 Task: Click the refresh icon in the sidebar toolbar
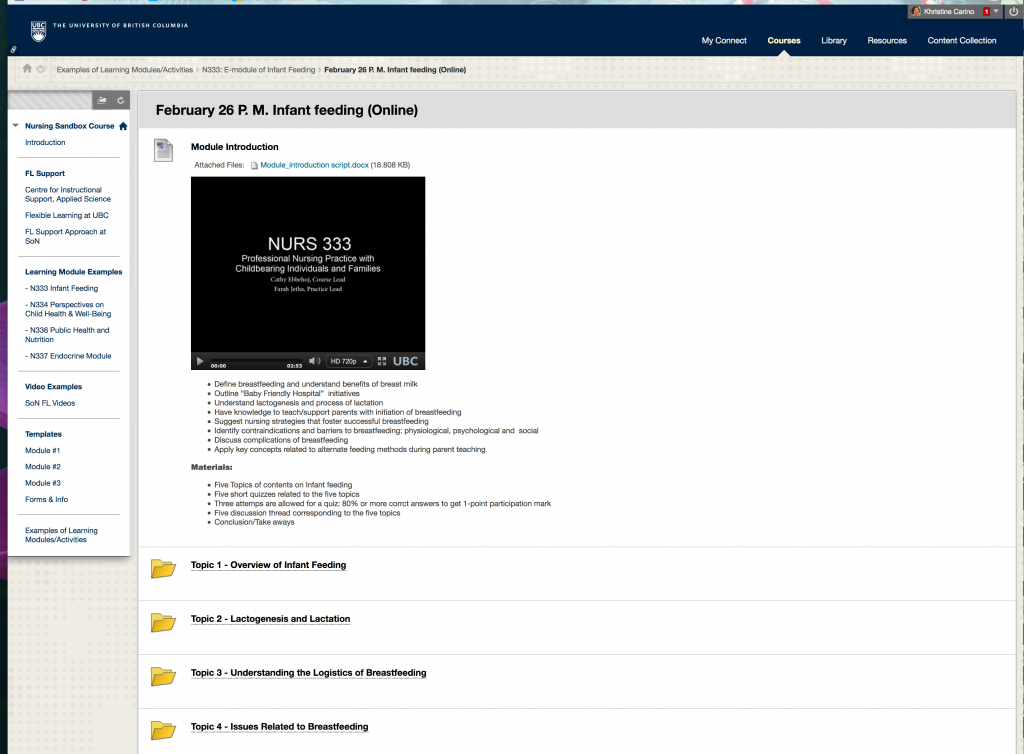tap(119, 100)
